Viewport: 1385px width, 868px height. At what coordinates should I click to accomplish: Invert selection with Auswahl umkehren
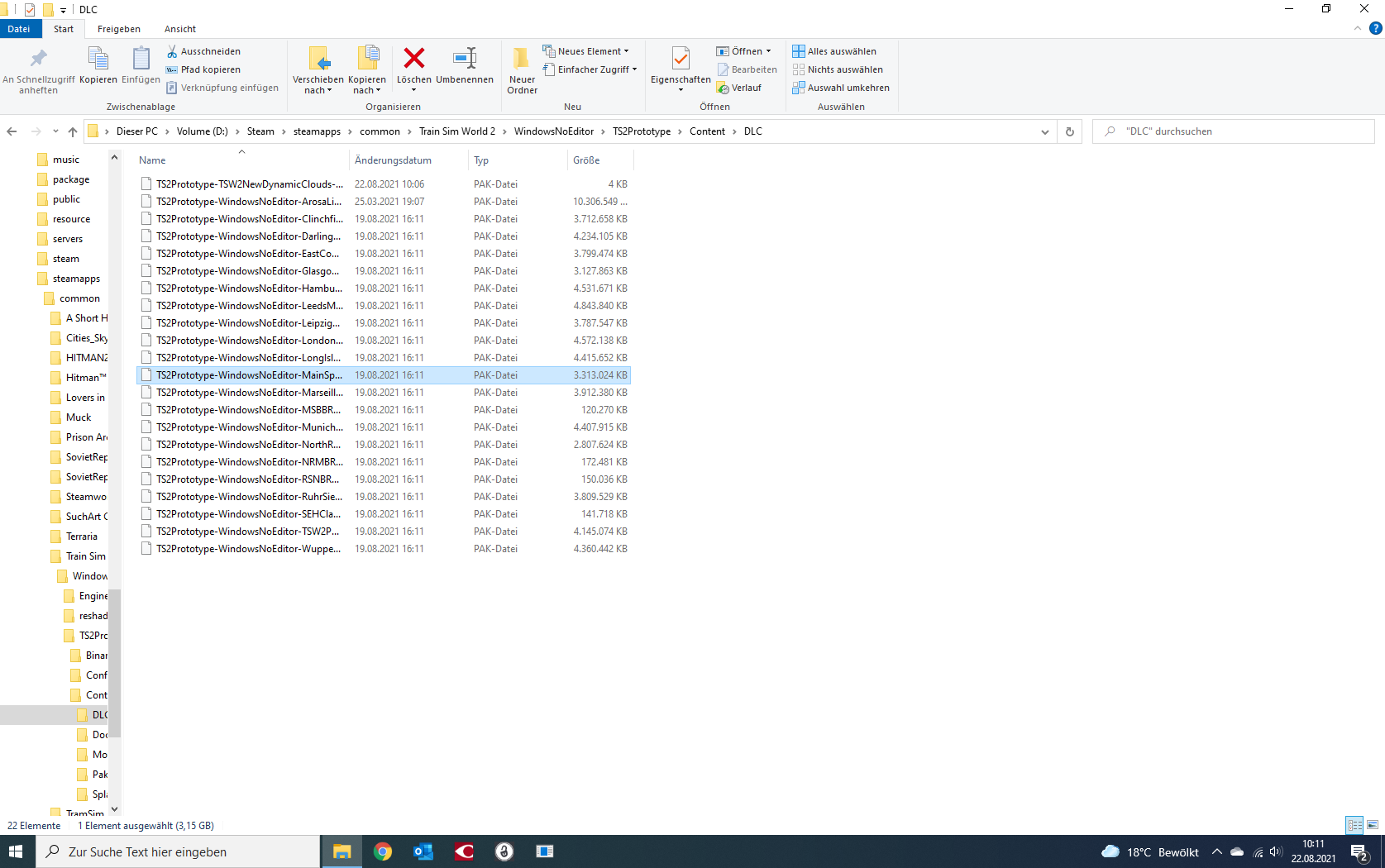[x=841, y=88]
